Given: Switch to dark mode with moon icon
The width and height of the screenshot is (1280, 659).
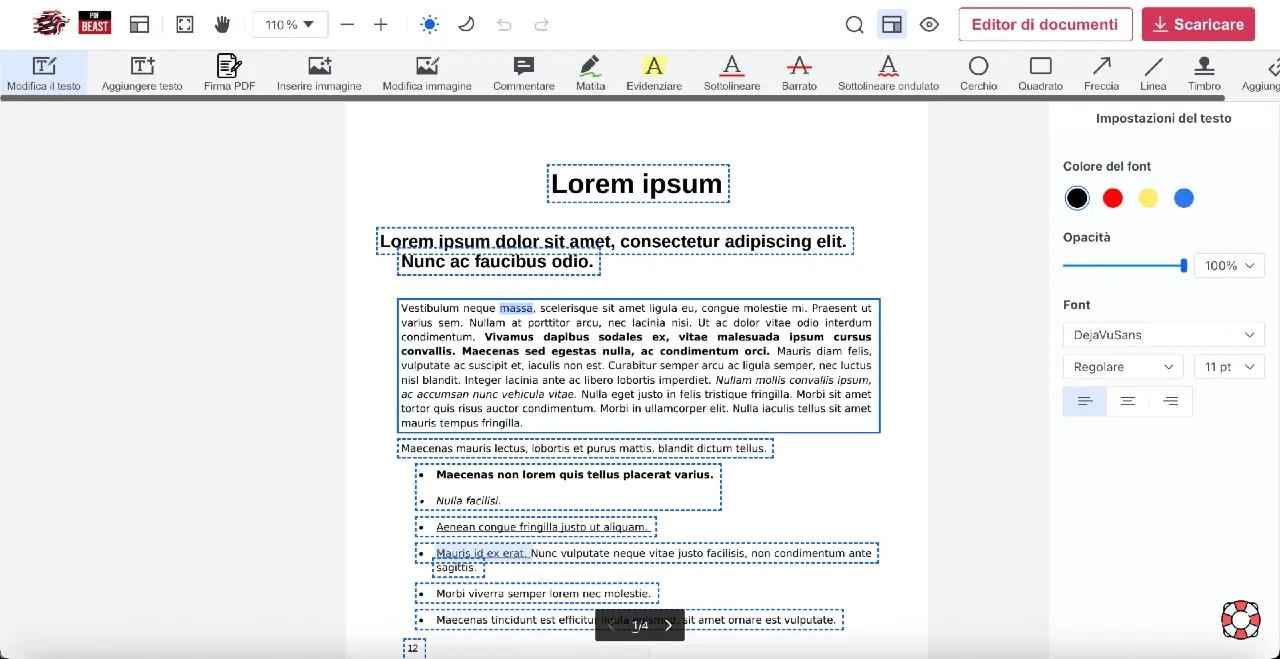Looking at the screenshot, I should (466, 23).
